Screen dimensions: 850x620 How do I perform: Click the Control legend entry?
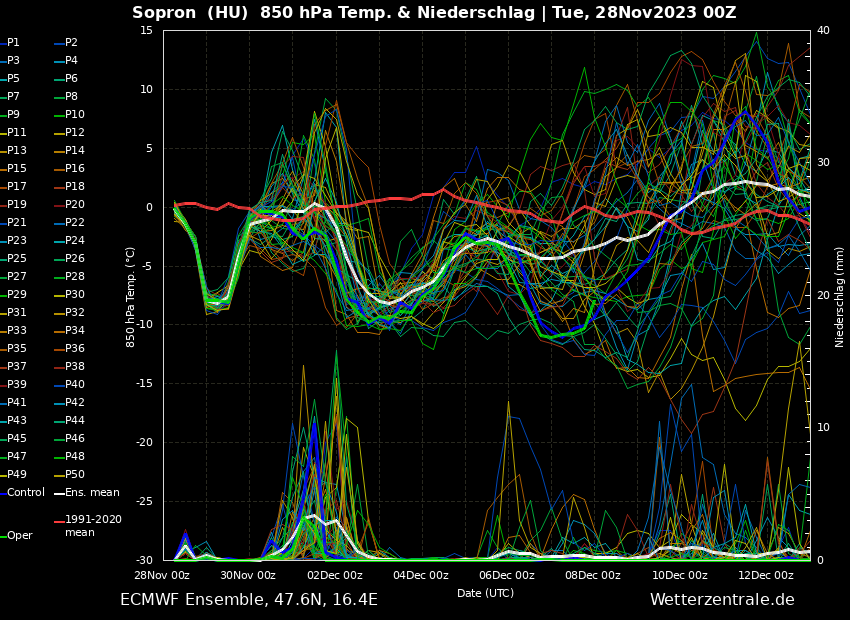[25, 493]
